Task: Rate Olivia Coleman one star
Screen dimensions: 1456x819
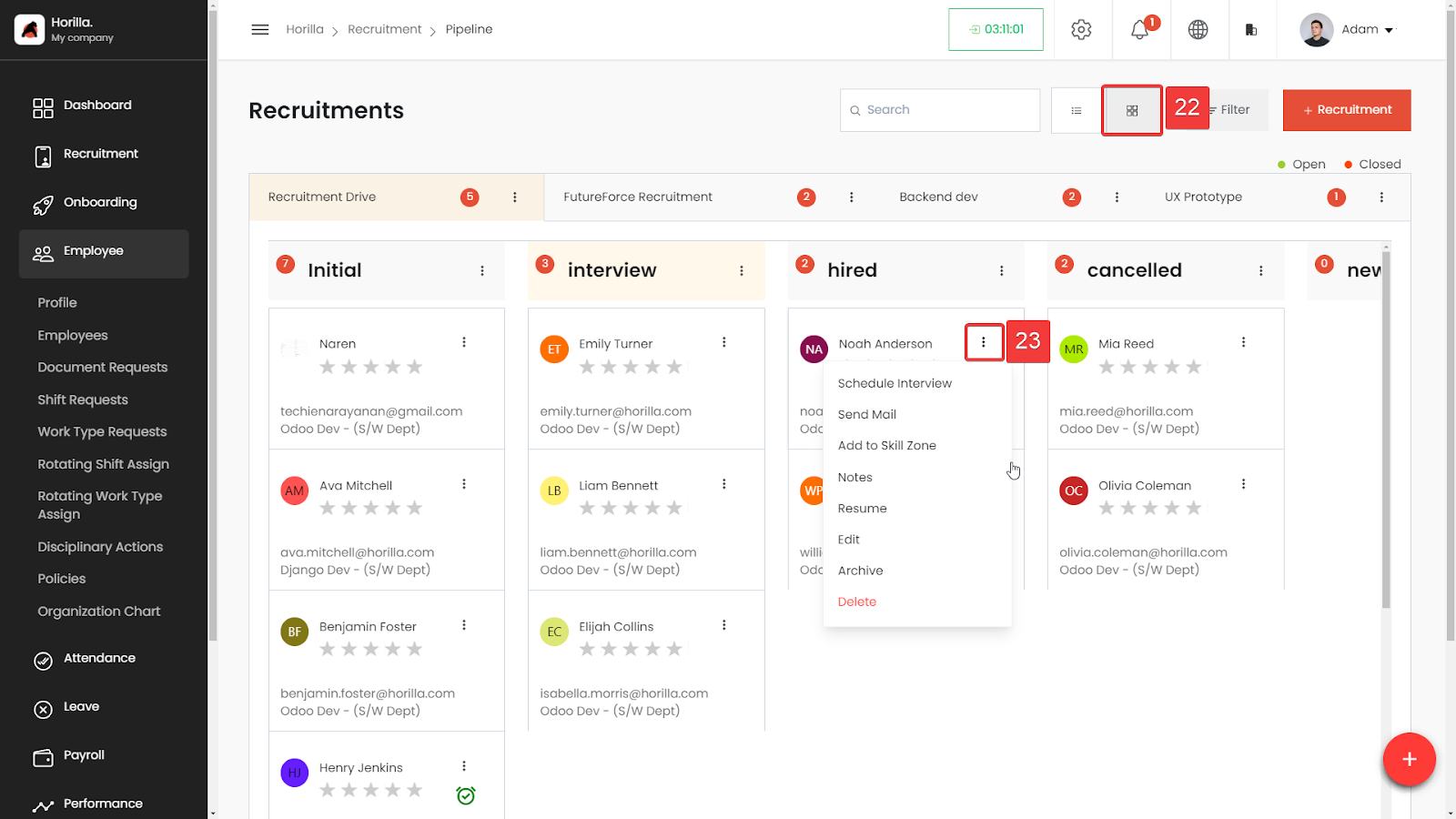Action: (x=1107, y=508)
